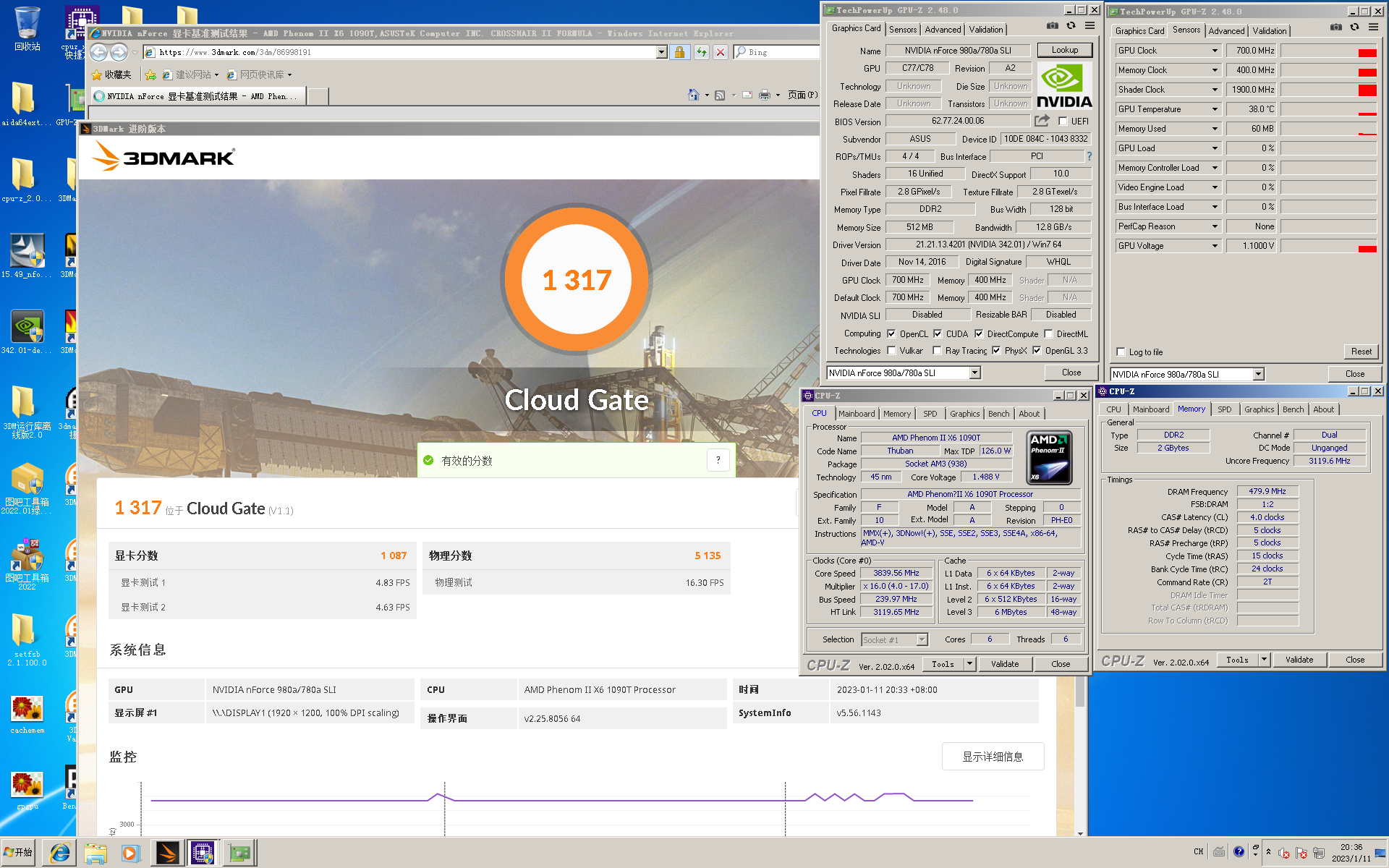The height and width of the screenshot is (868, 1389).
Task: Refresh the left GPU-Z Graphics Card info
Action: 1071,25
